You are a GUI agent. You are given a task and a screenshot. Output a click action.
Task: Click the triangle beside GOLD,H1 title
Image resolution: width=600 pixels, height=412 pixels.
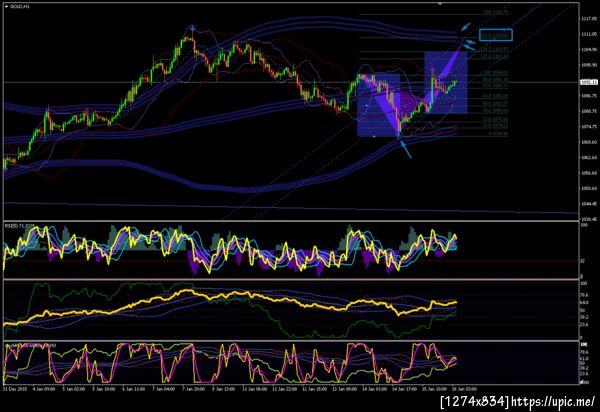pyautogui.click(x=6, y=7)
